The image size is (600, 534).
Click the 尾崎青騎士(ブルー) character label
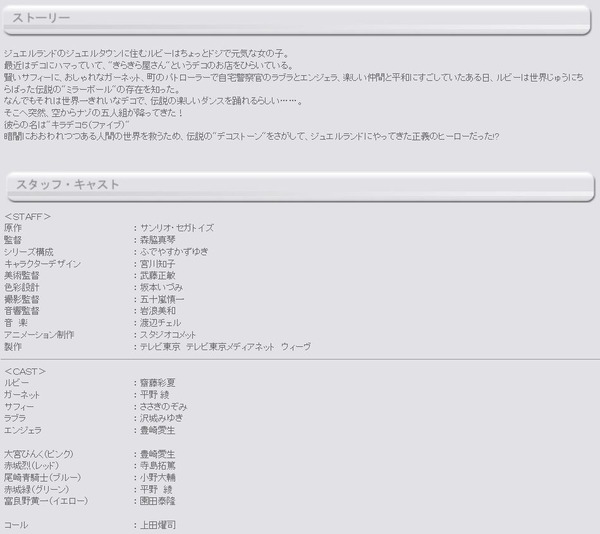click(x=42, y=477)
